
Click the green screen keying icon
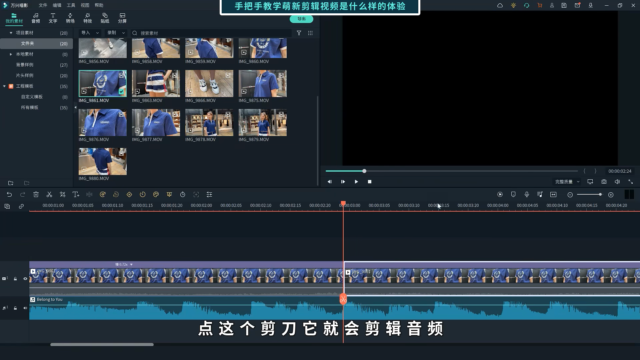[169, 195]
